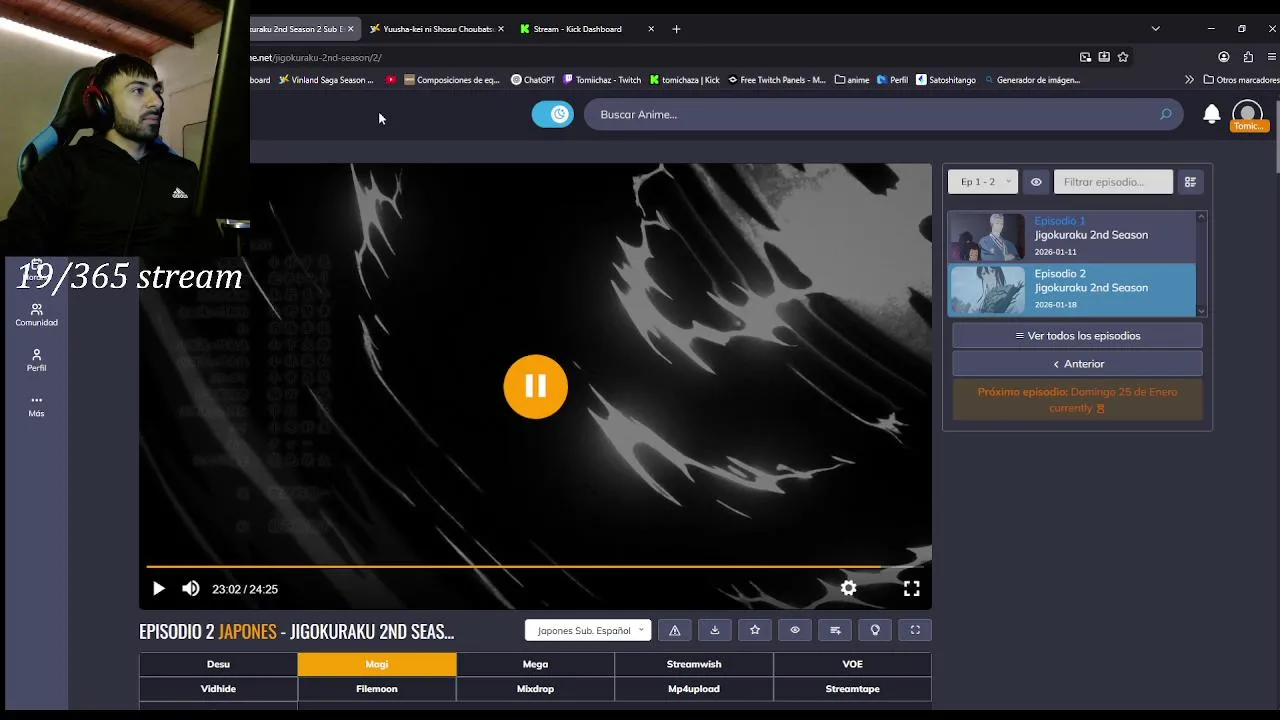Open the Free Twitch Panels bookmark
1280x720 pixels.
[x=777, y=80]
